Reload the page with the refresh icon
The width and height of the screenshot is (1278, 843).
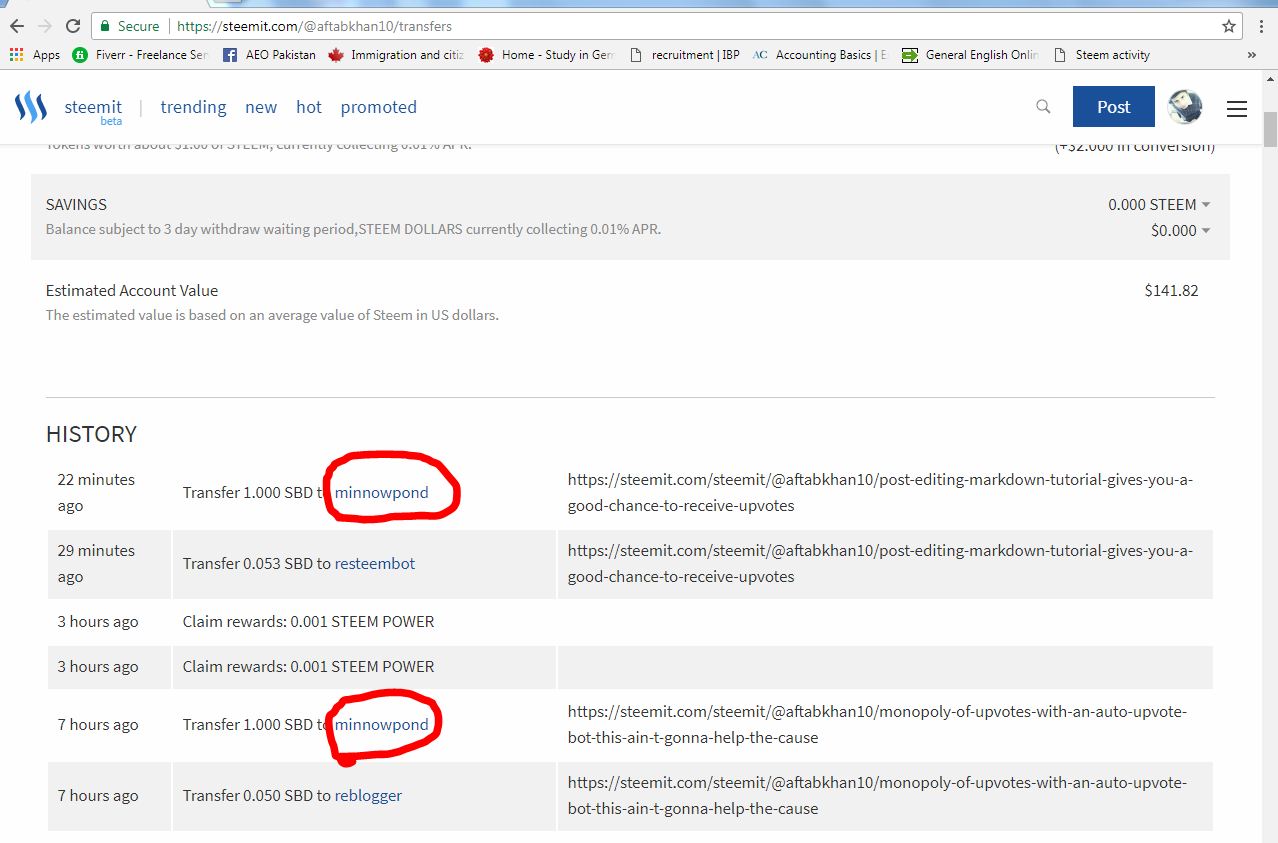(73, 26)
